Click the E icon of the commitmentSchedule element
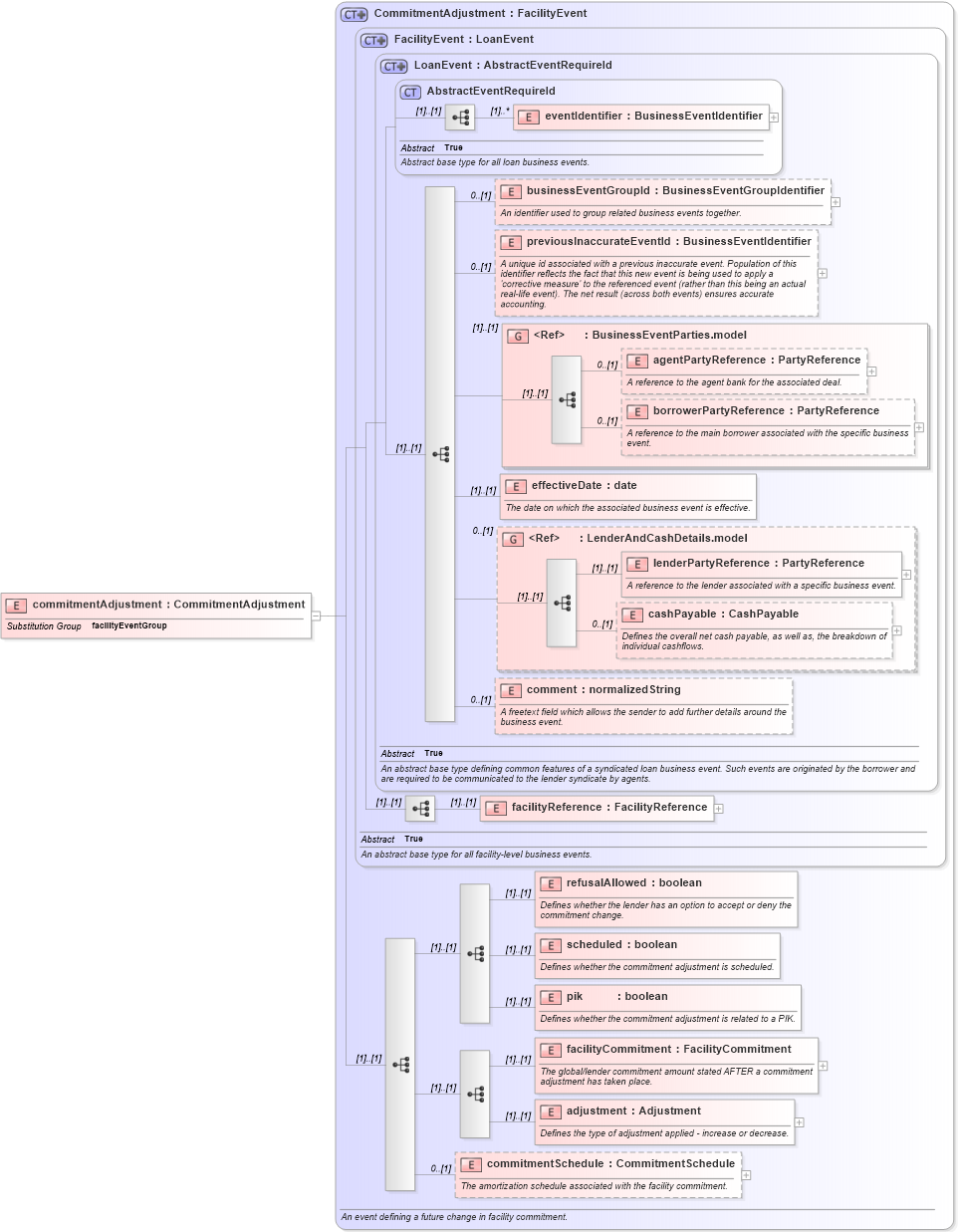 [x=470, y=1163]
